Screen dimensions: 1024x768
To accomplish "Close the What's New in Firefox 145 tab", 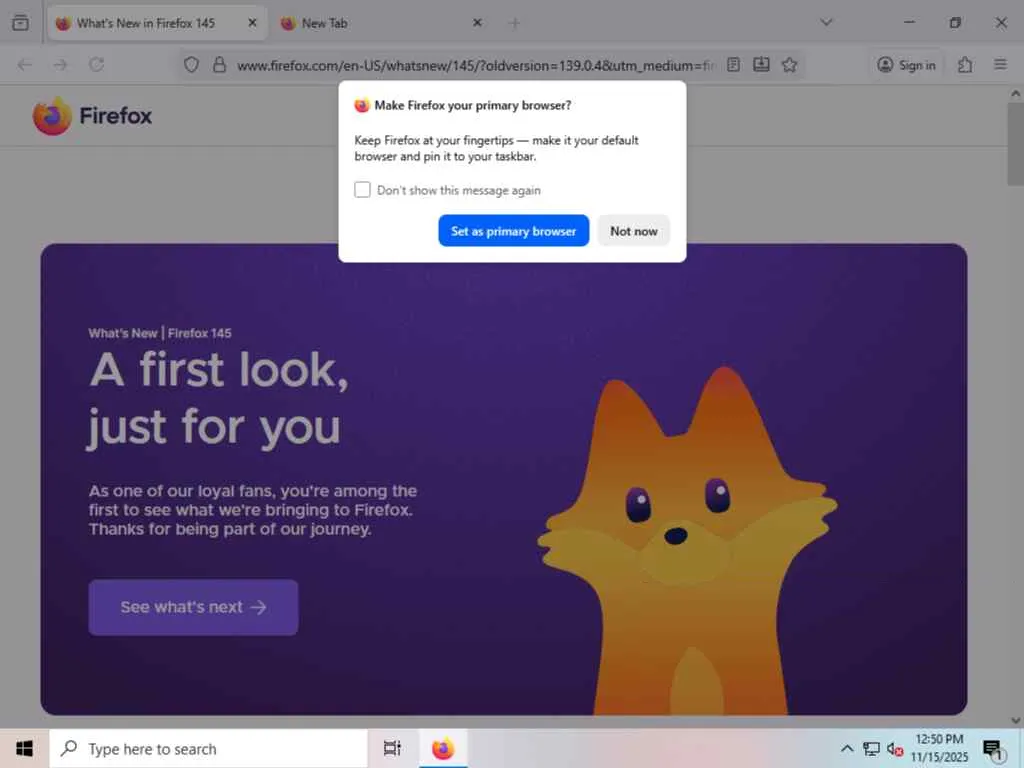I will pos(252,23).
